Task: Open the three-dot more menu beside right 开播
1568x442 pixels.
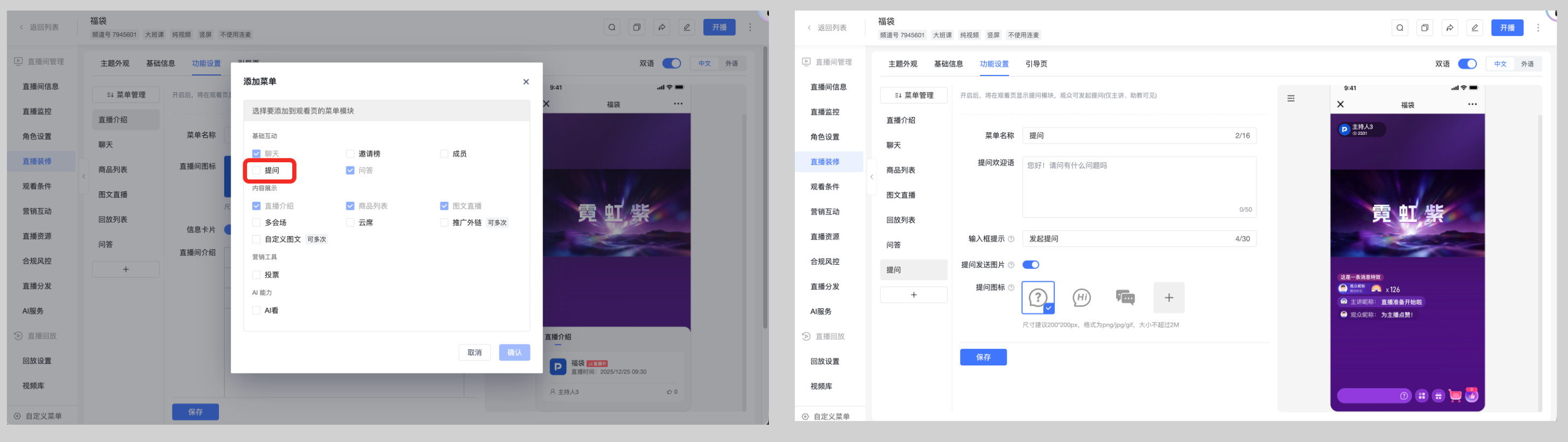Action: [1538, 27]
